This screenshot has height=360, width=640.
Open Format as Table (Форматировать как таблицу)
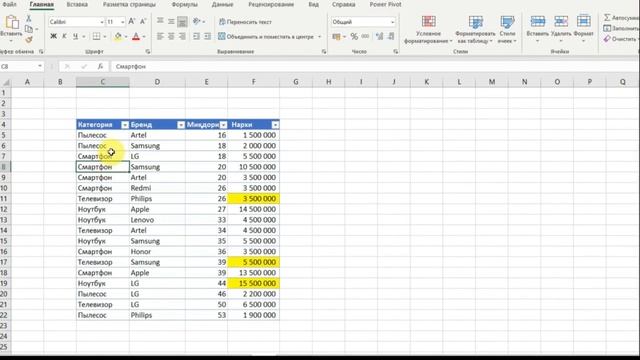(475, 30)
